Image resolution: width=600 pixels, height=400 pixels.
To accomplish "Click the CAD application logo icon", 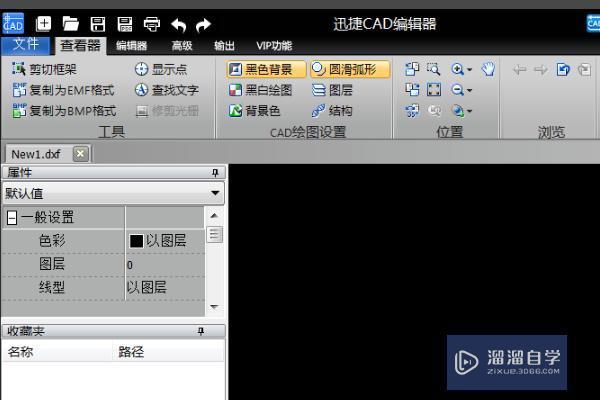I will click(x=13, y=23).
